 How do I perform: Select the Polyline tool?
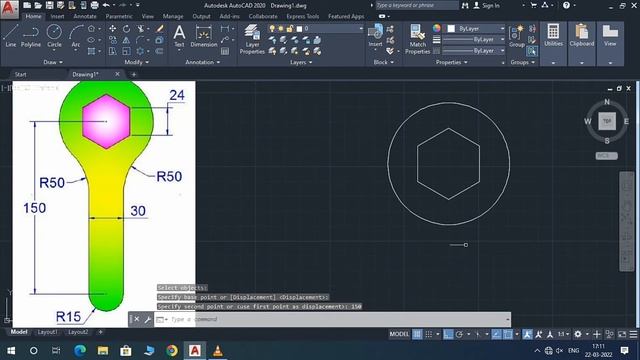click(x=31, y=36)
